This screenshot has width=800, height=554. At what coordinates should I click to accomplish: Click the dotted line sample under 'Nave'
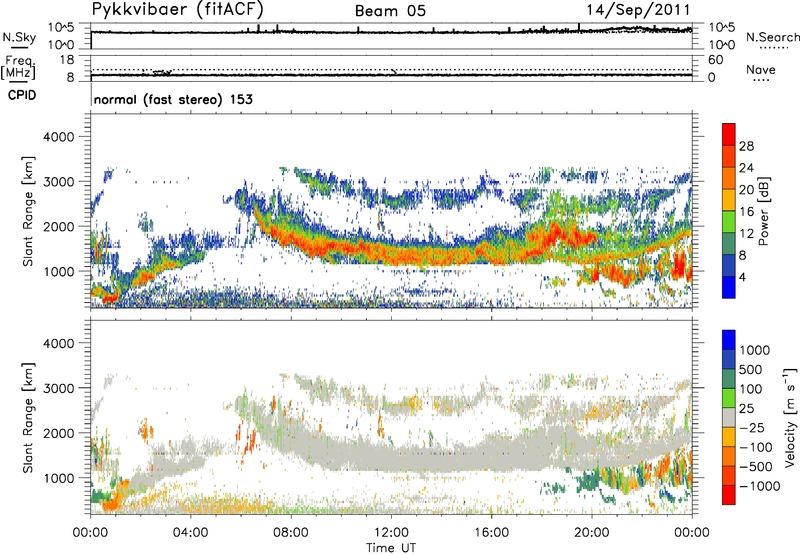[762, 80]
